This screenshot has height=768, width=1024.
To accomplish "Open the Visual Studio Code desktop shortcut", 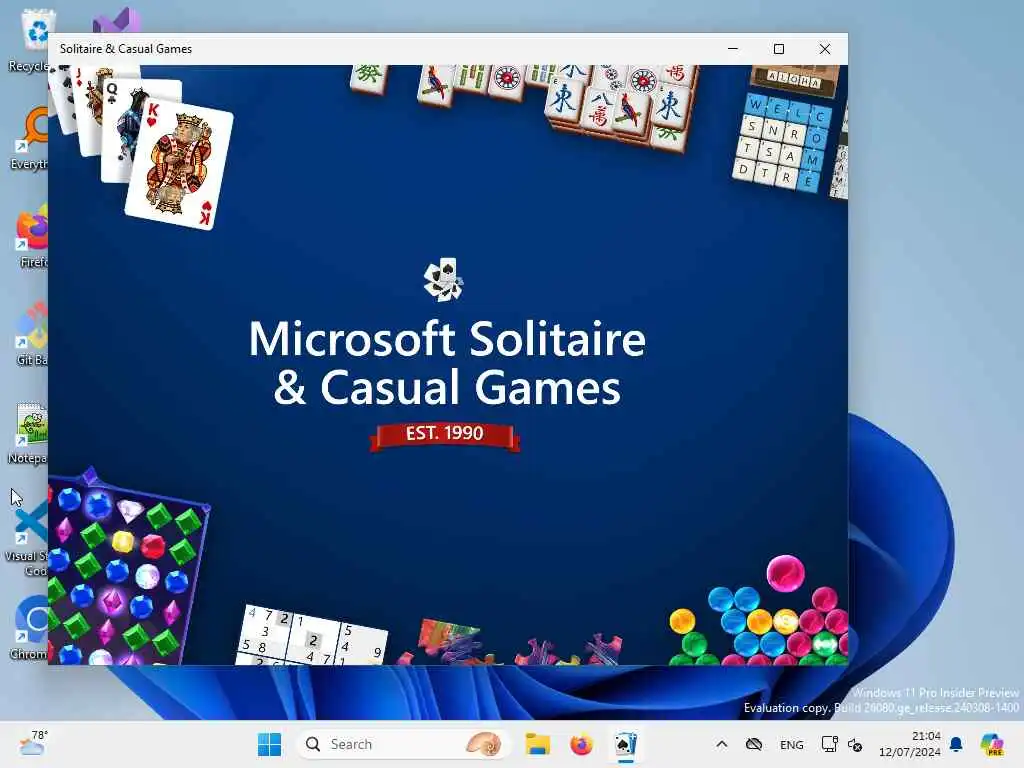I will point(29,537).
